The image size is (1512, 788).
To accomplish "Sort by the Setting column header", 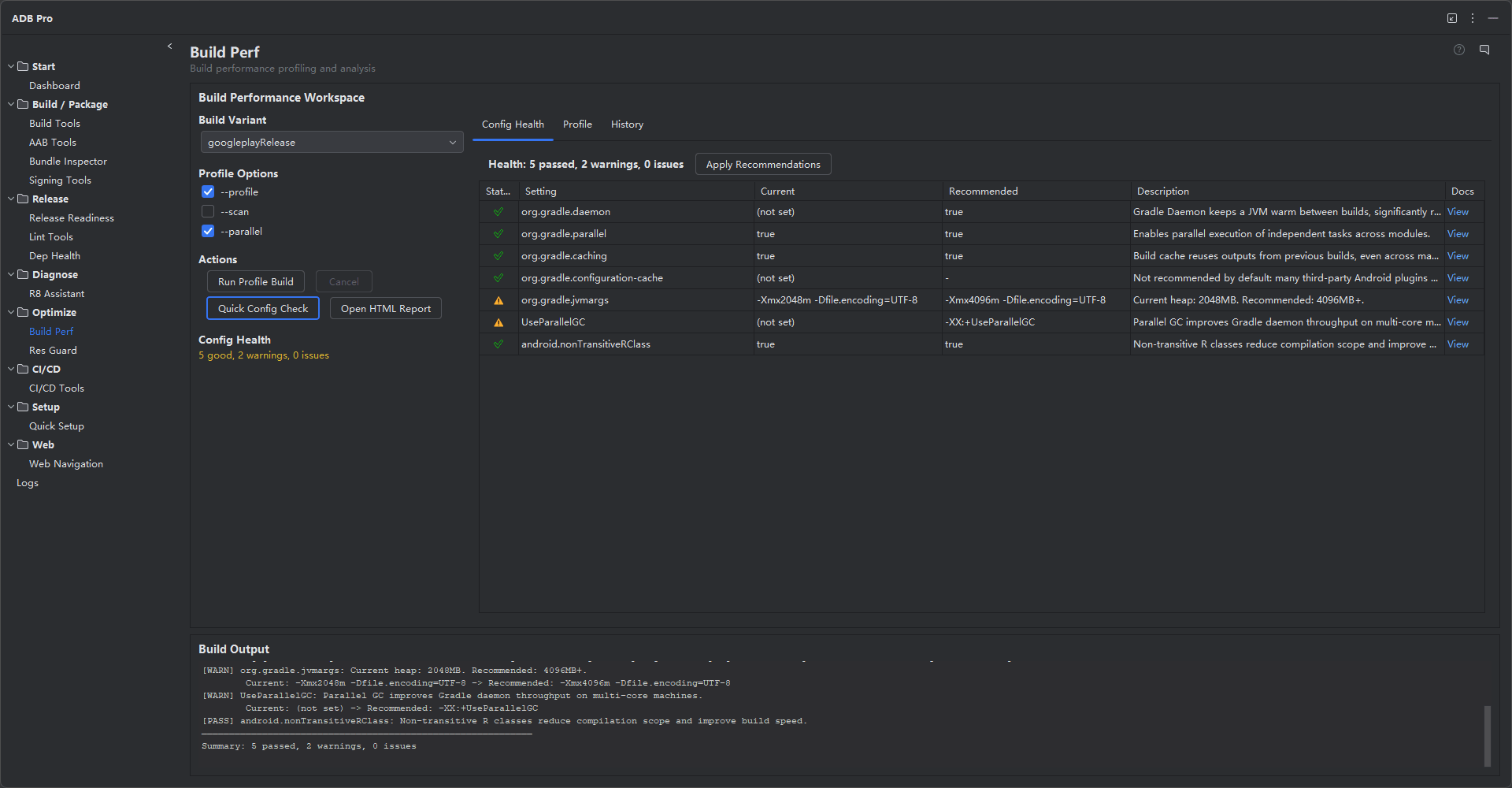I will pyautogui.click(x=636, y=191).
